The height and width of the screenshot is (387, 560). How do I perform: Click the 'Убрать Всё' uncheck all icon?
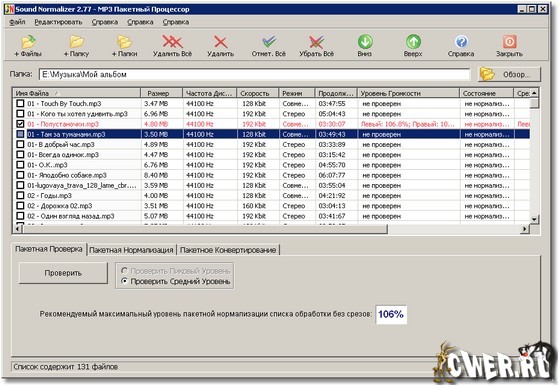[x=316, y=42]
